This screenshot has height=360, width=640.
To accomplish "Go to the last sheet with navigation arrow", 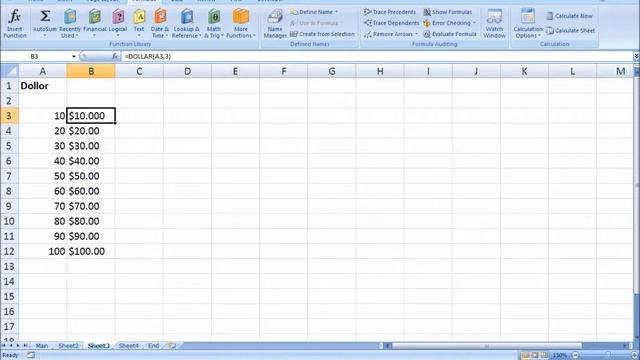I will [x=25, y=346].
